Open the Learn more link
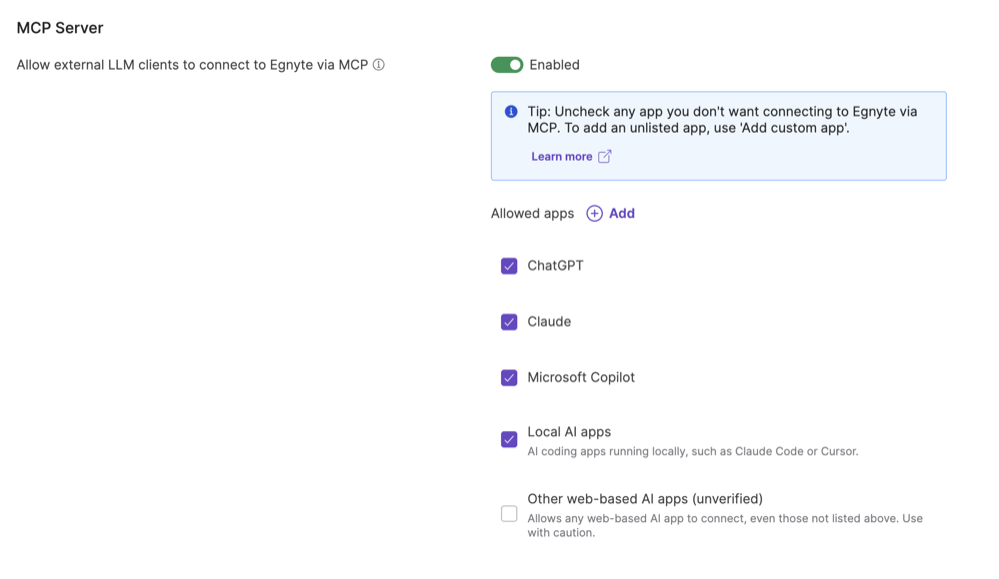 561,157
